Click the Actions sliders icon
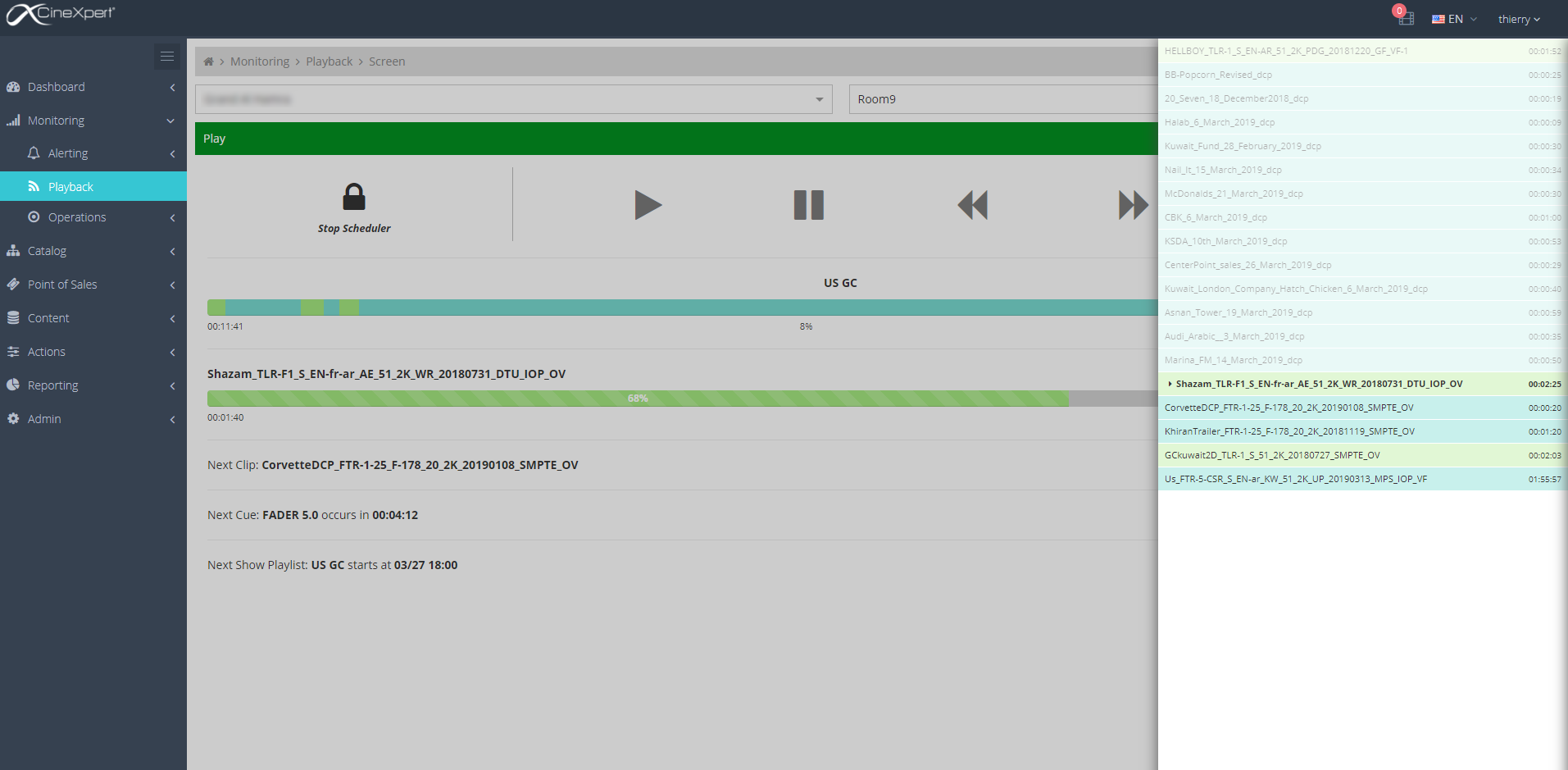The width and height of the screenshot is (1568, 770). (x=13, y=352)
